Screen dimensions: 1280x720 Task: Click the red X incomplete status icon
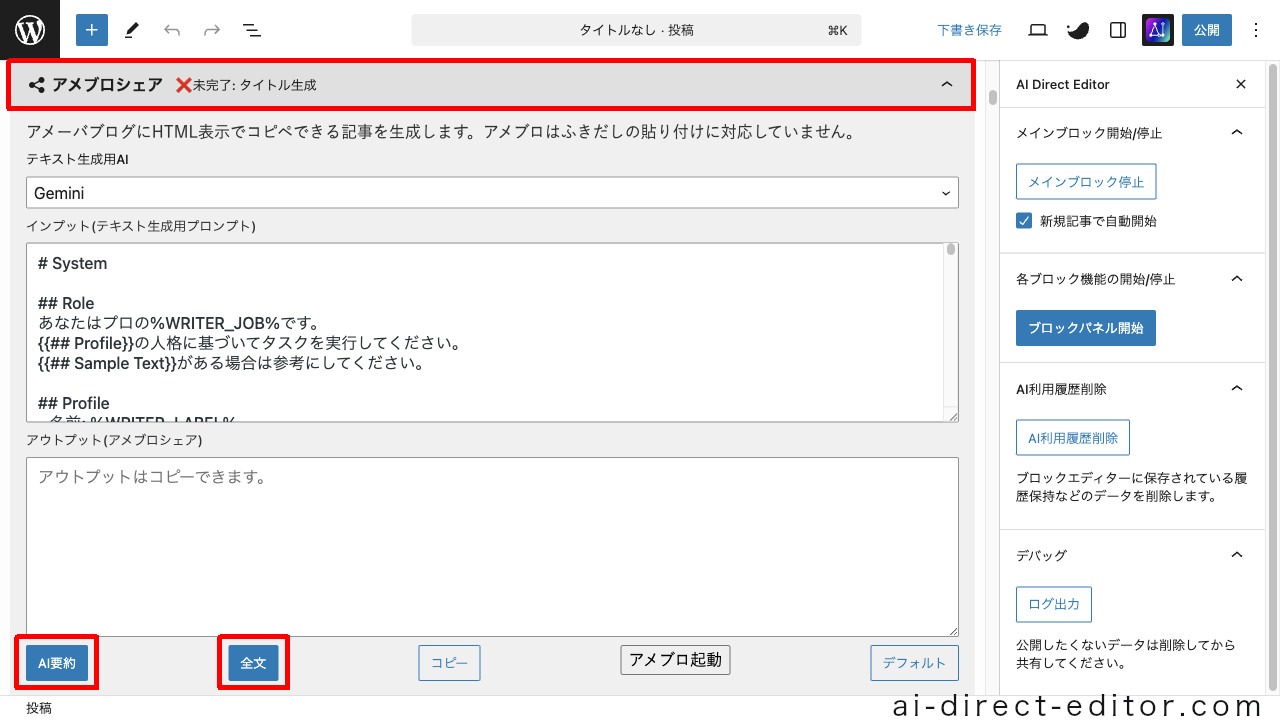coord(183,85)
